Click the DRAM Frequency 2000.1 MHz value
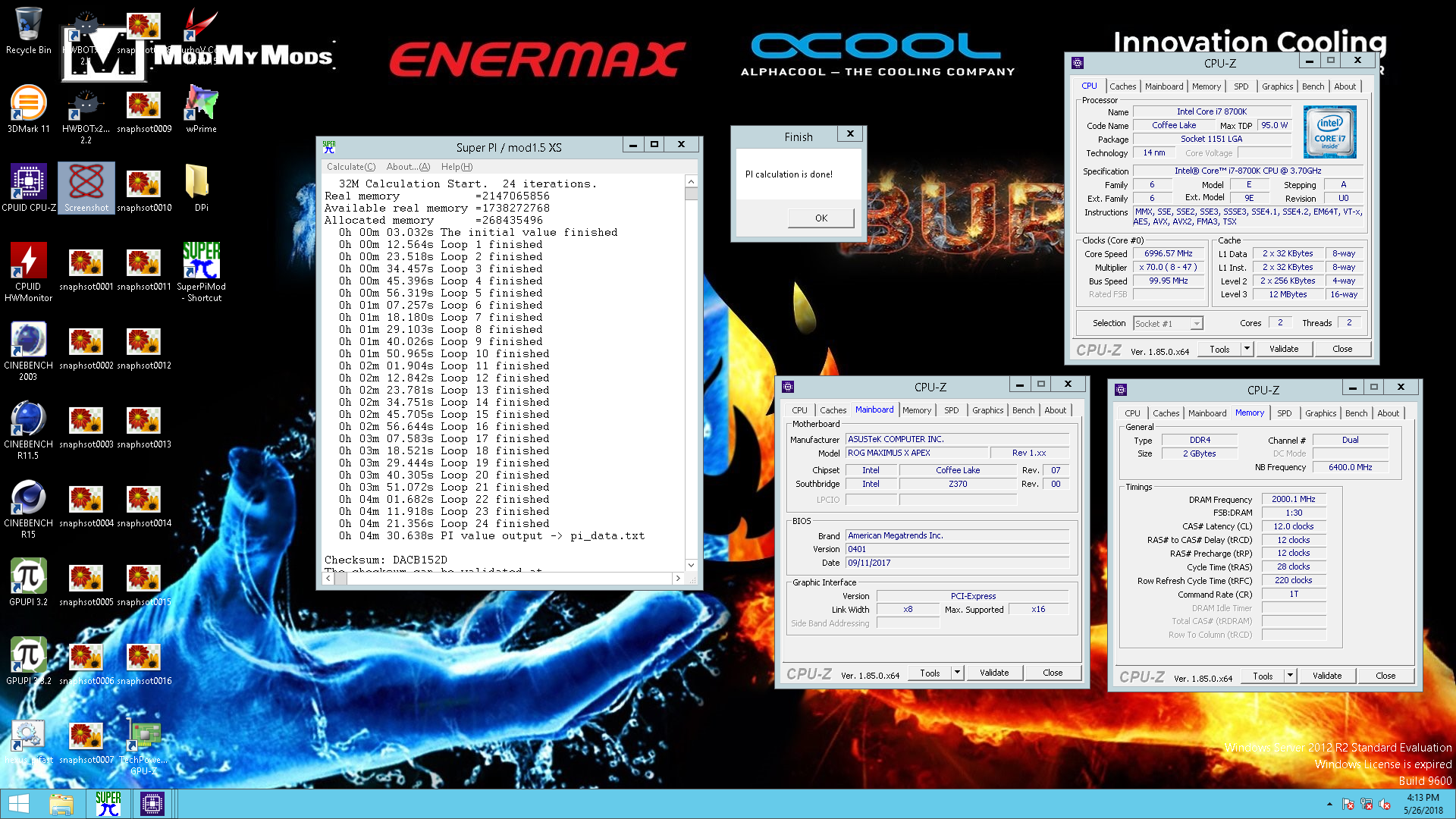The height and width of the screenshot is (819, 1456). pos(1294,499)
